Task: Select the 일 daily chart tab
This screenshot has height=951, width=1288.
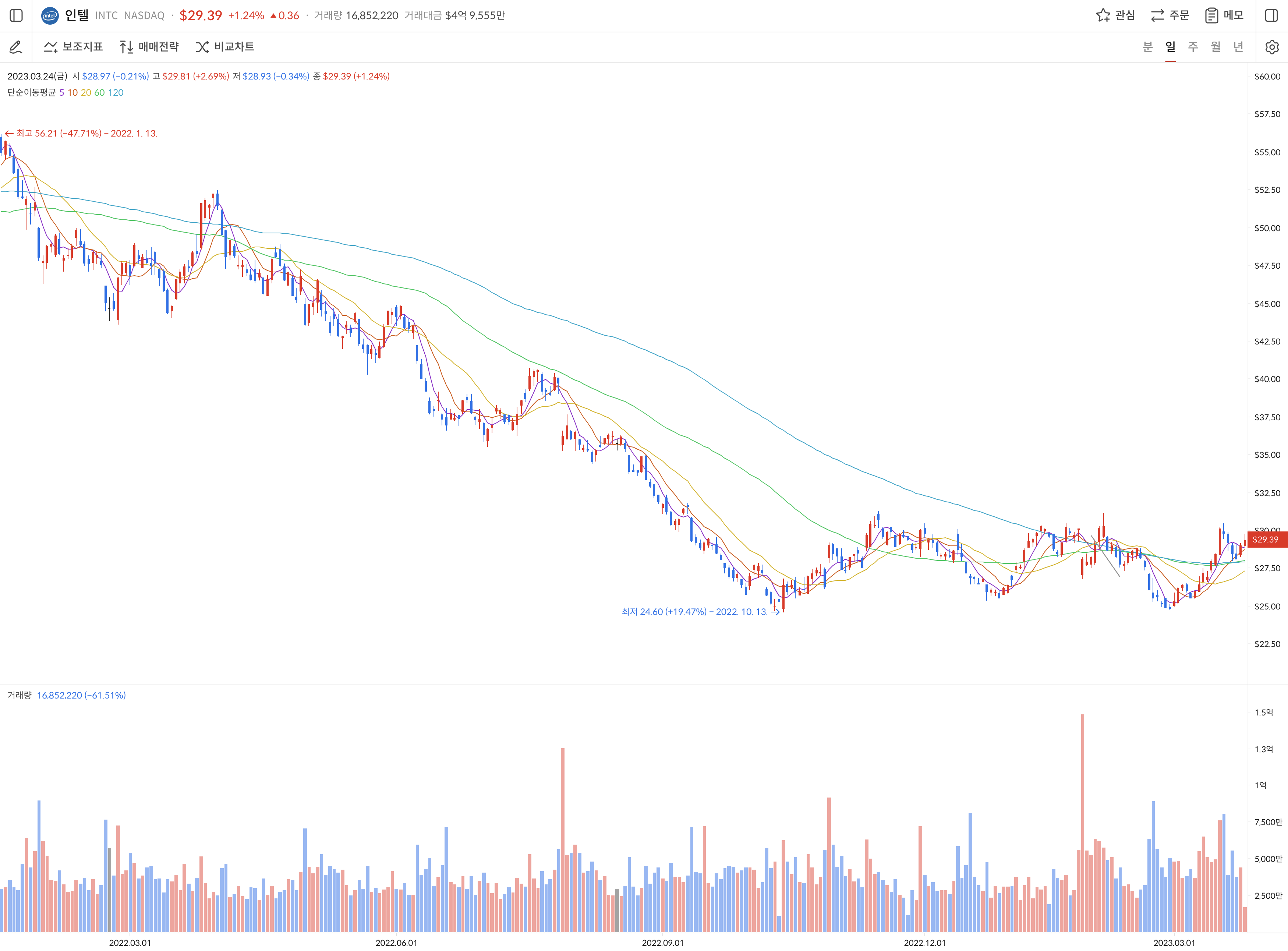Action: coord(1170,47)
